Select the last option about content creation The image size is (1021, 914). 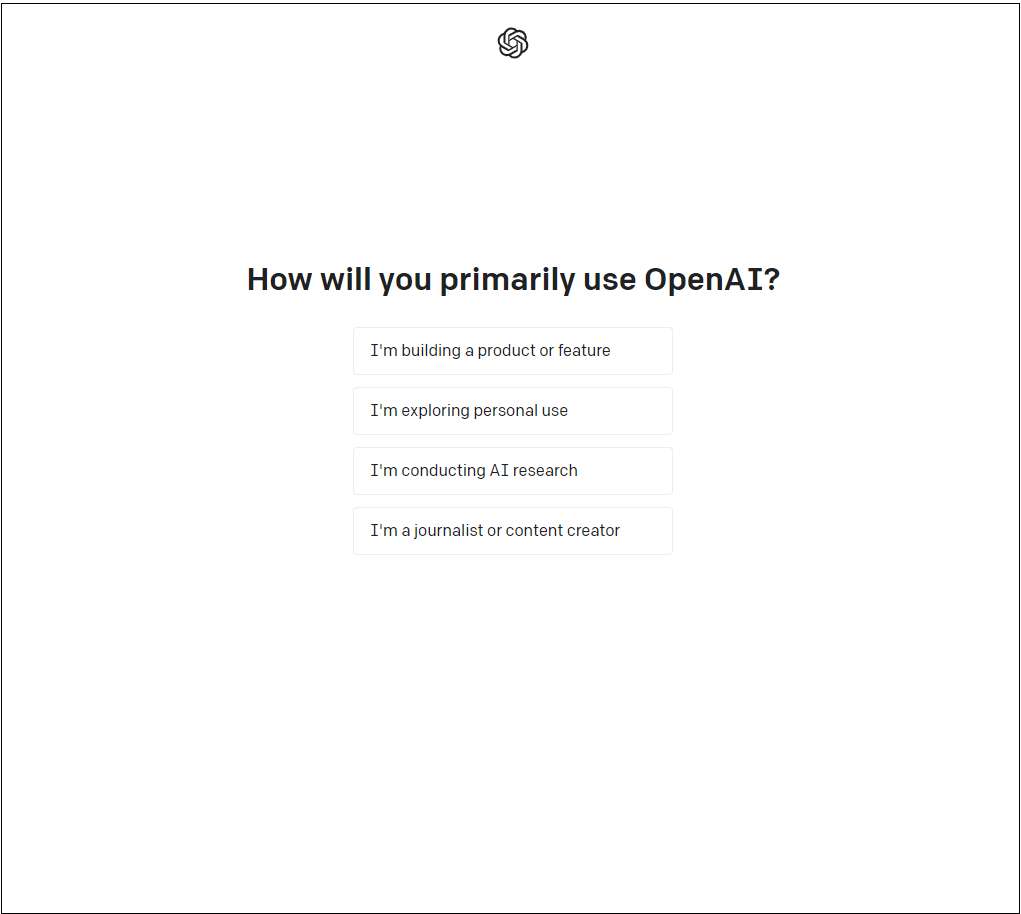pyautogui.click(x=512, y=531)
